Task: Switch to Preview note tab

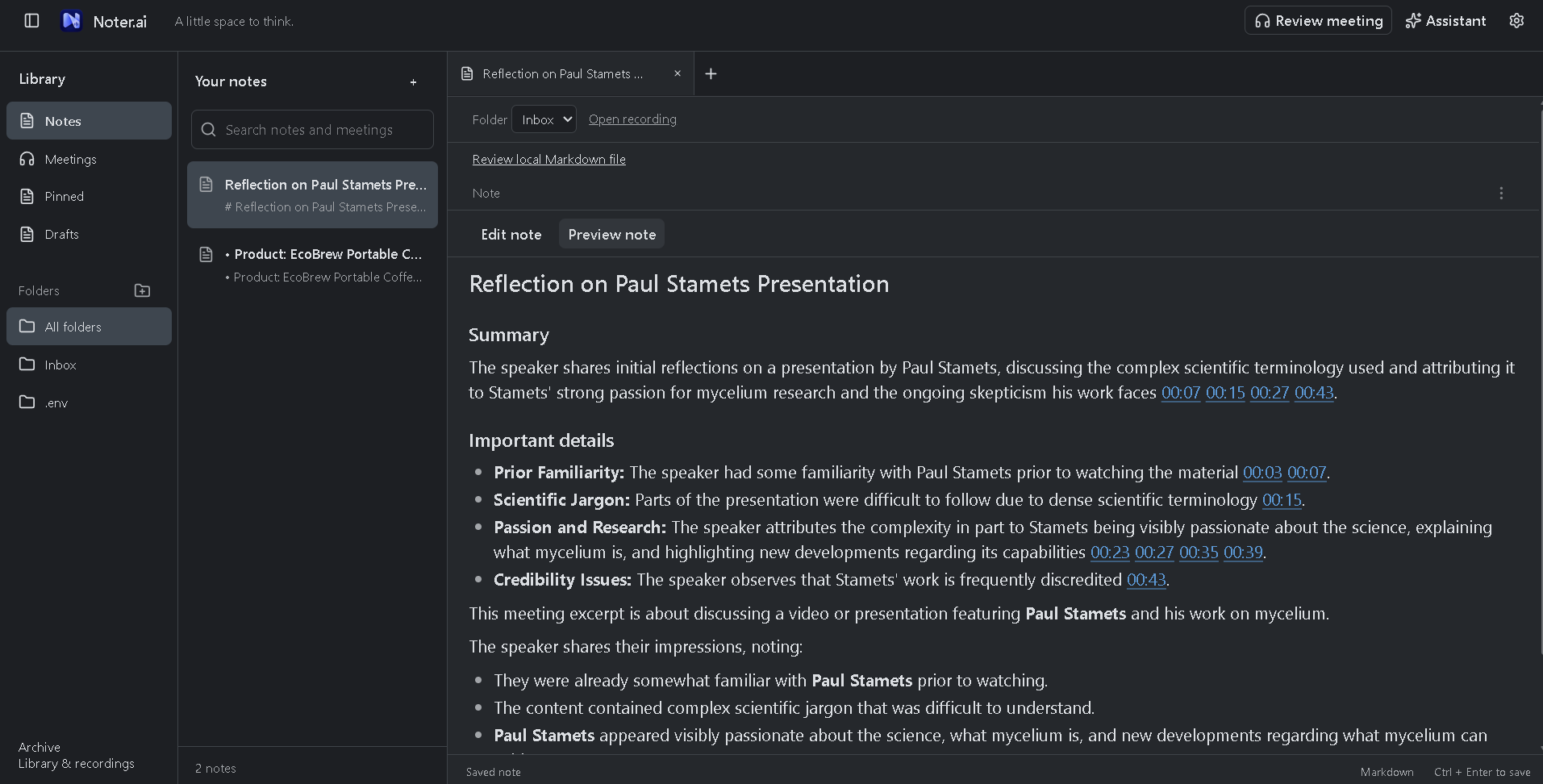Action: [x=612, y=235]
